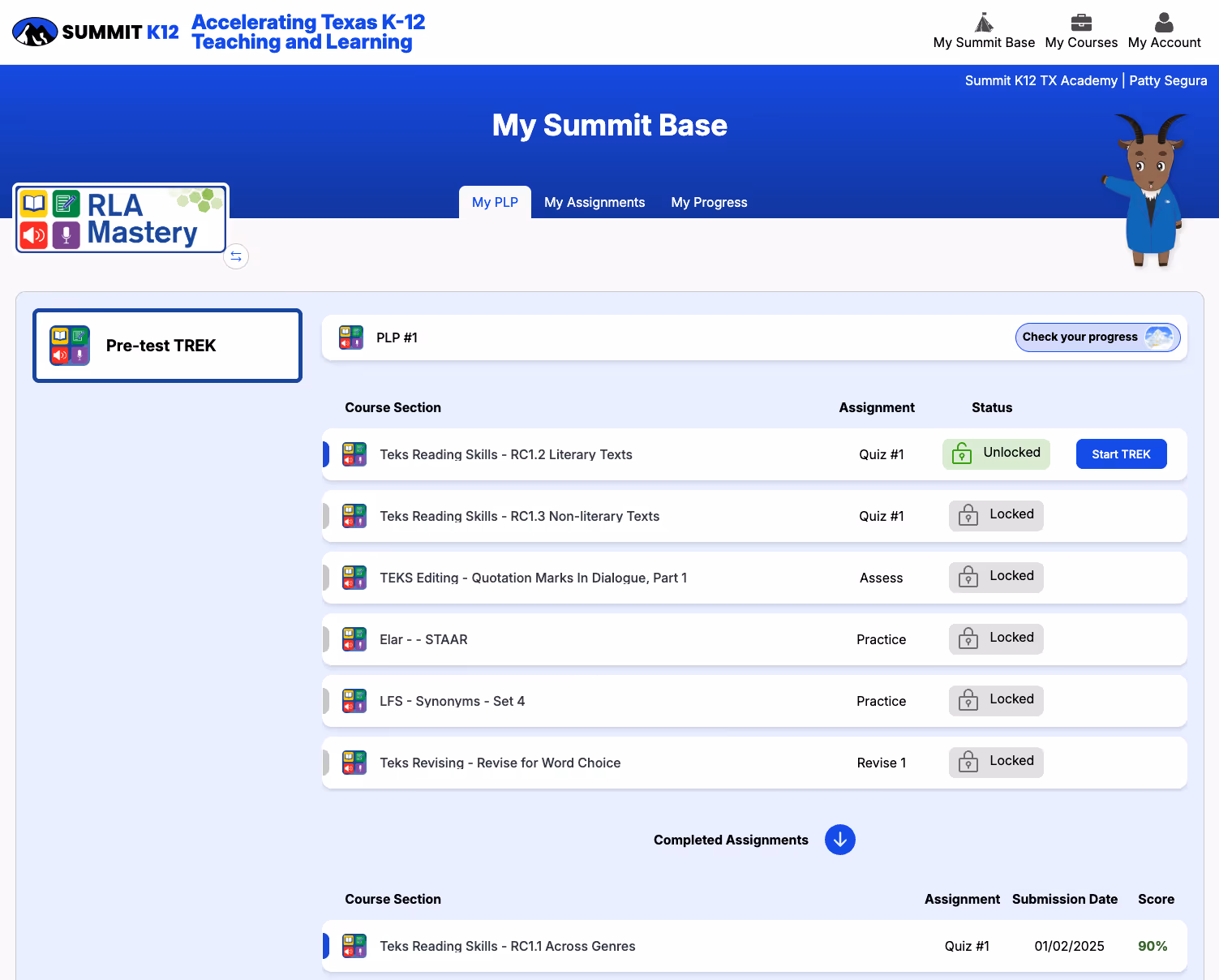Image resolution: width=1219 pixels, height=980 pixels.
Task: Open My Summit Base tent icon
Action: pyautogui.click(x=984, y=22)
